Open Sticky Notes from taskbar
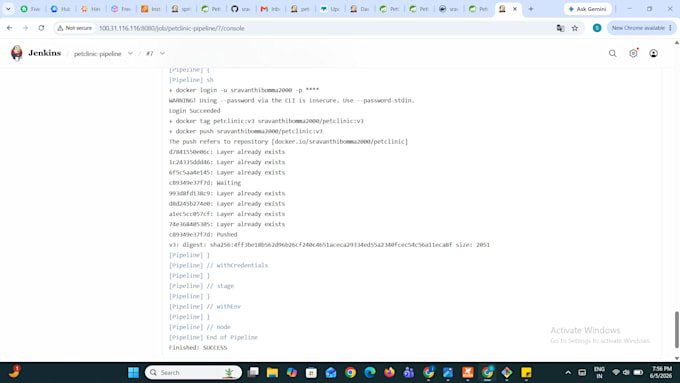The image size is (680, 383). tap(526, 372)
